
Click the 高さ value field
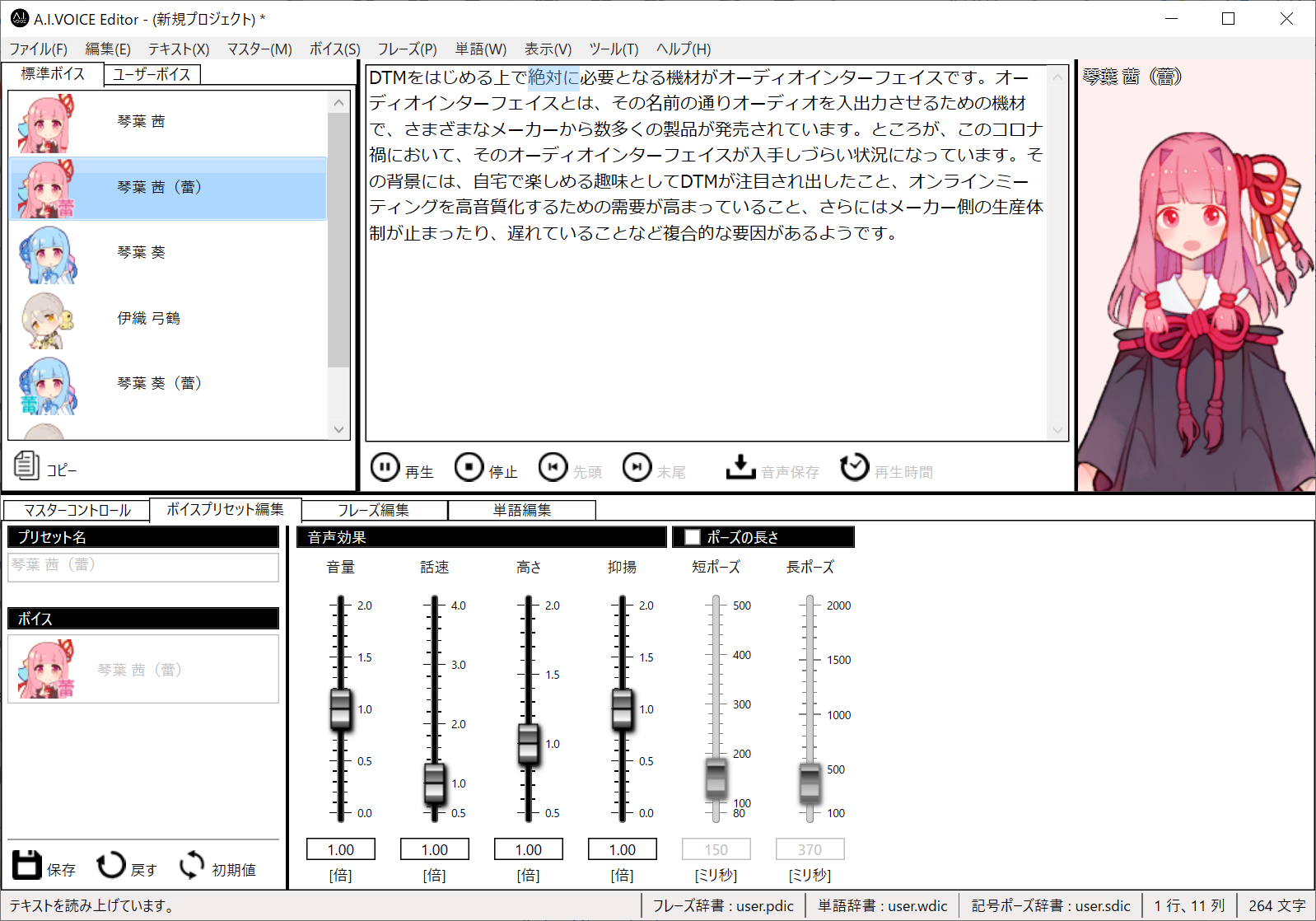[528, 849]
